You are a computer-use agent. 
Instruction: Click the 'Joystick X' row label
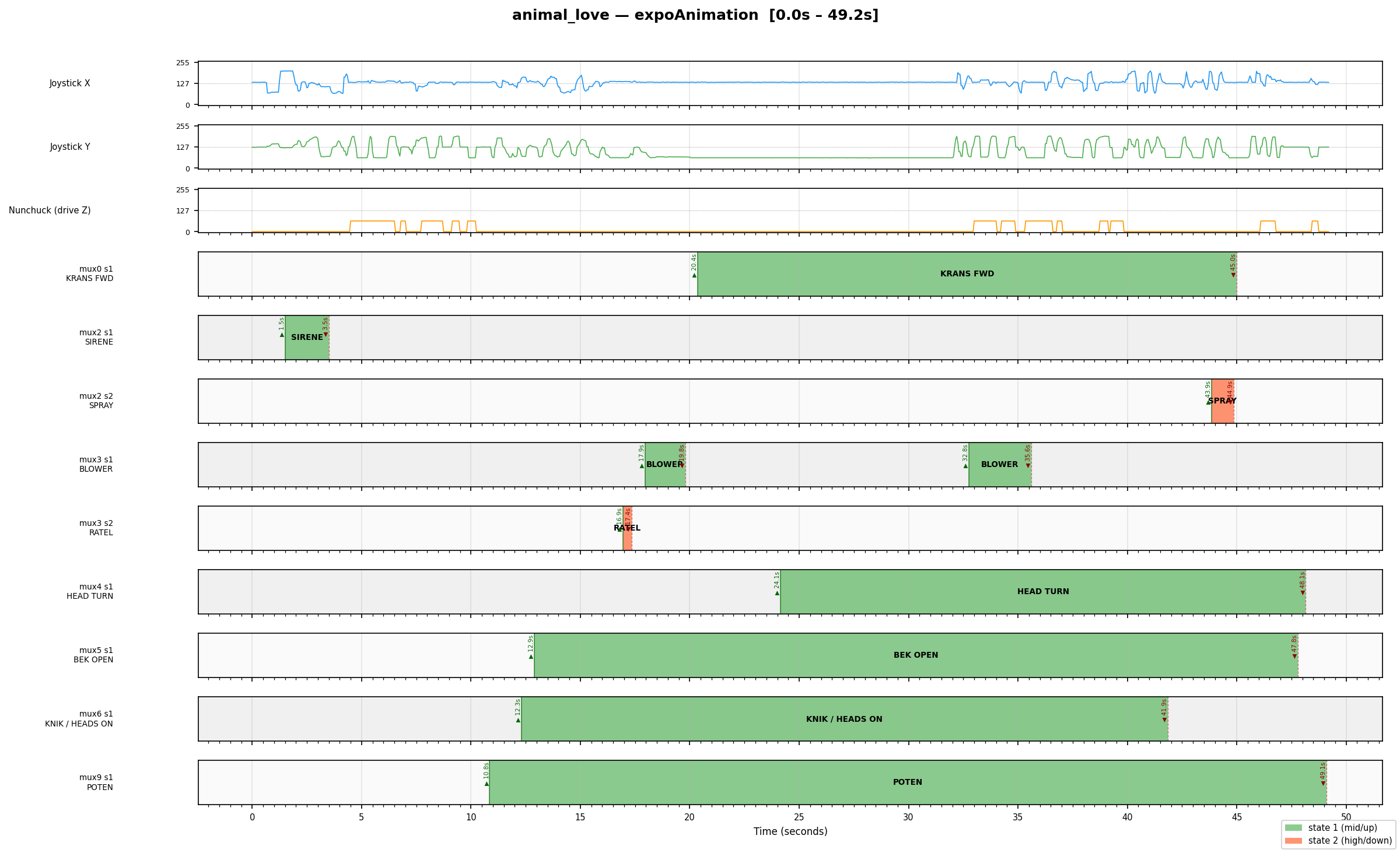tap(70, 83)
